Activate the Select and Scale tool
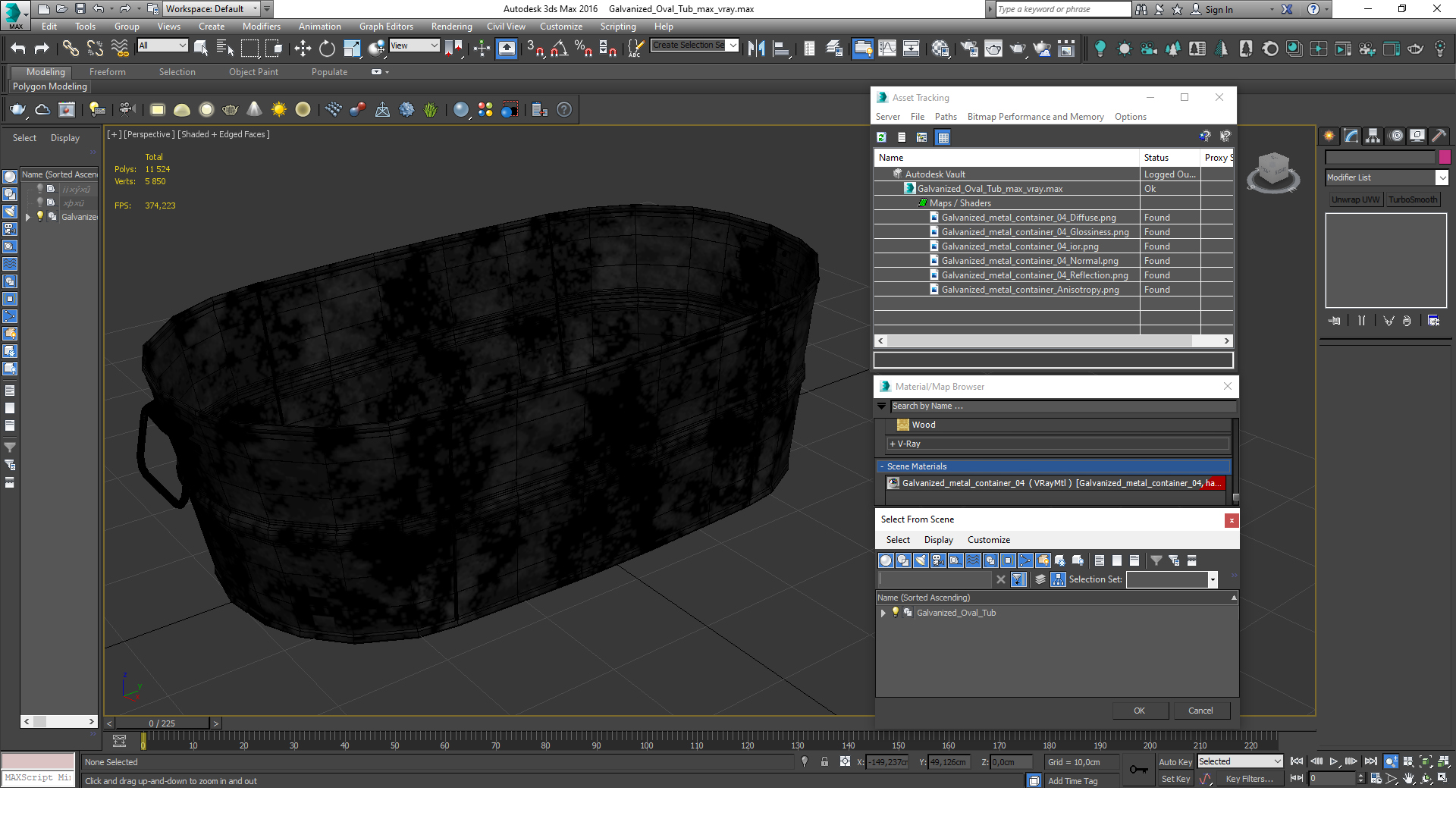 pos(352,49)
